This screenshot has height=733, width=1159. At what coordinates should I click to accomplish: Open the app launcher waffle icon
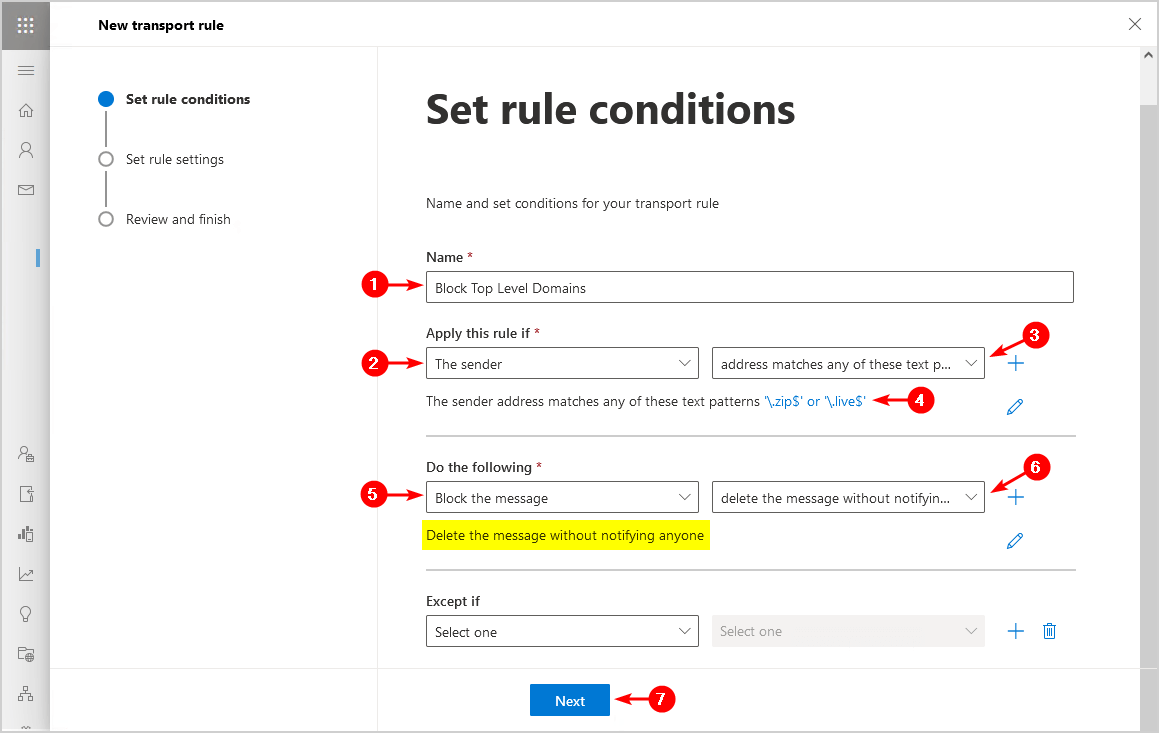25,25
